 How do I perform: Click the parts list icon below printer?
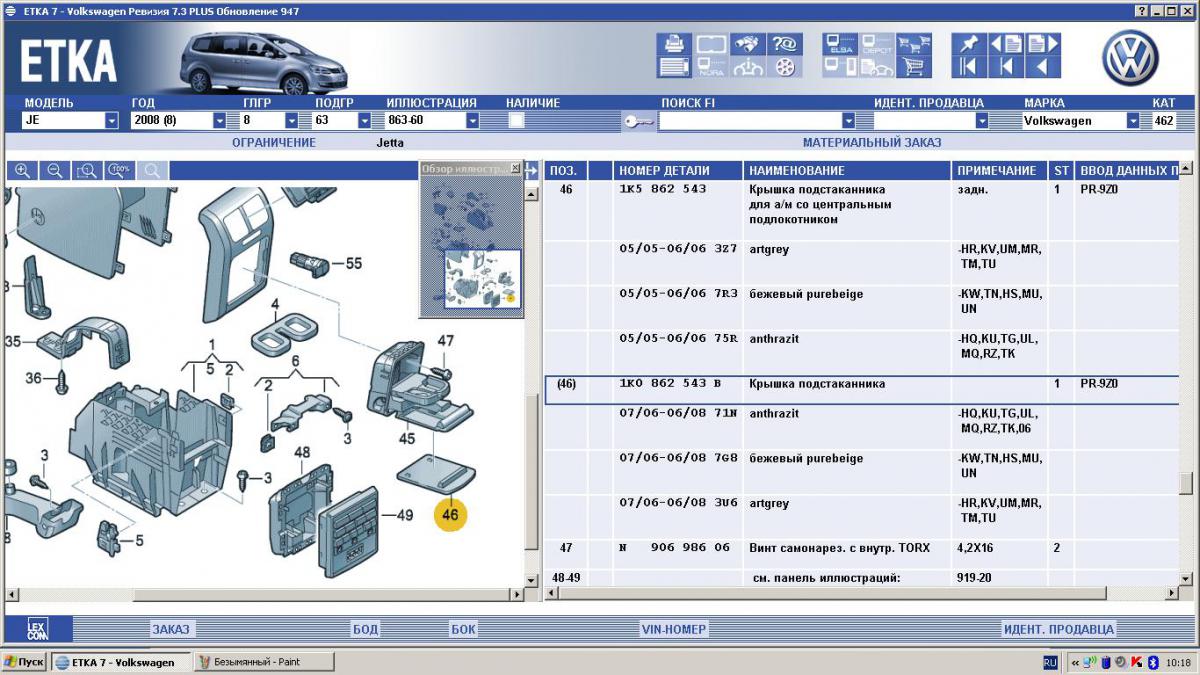[672, 67]
